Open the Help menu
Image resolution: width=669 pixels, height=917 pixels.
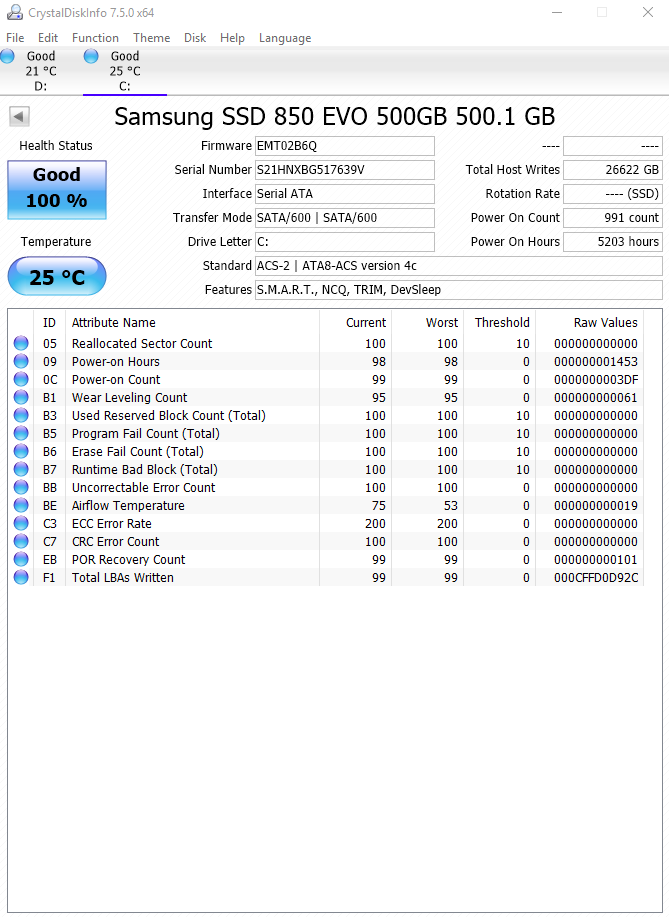[232, 38]
